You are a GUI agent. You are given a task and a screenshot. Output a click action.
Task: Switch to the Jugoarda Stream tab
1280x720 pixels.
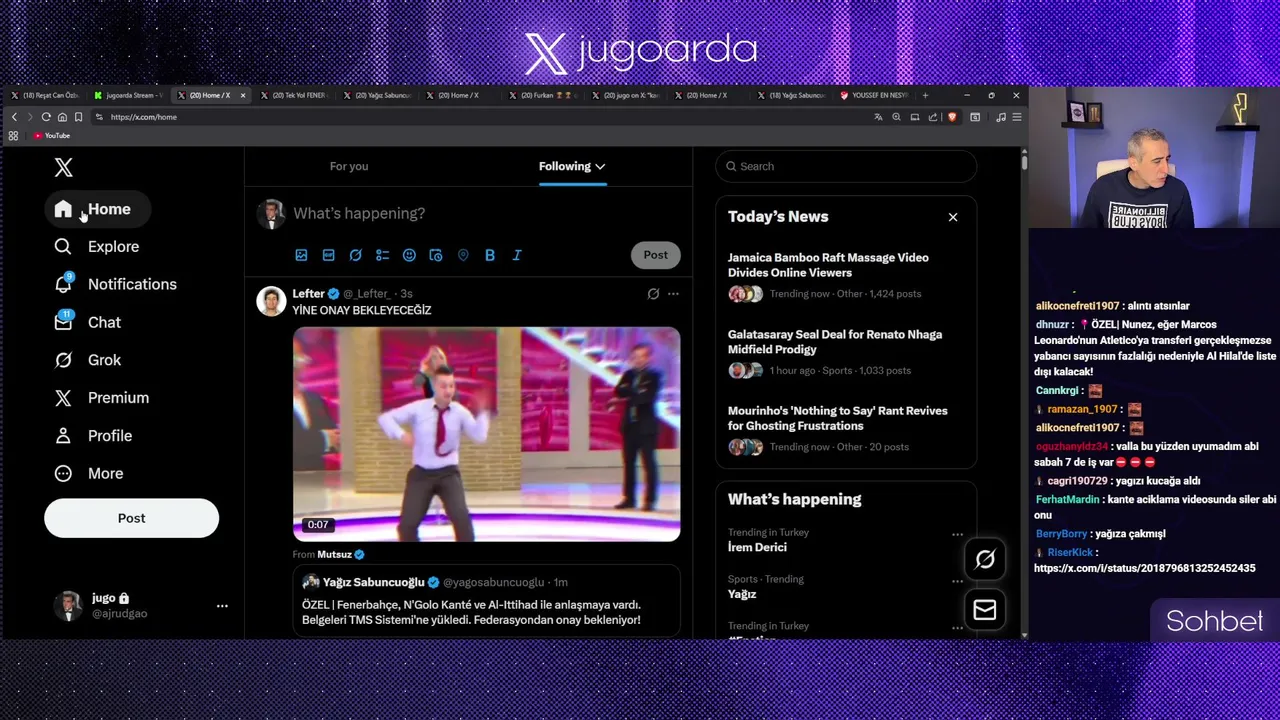click(x=130, y=96)
